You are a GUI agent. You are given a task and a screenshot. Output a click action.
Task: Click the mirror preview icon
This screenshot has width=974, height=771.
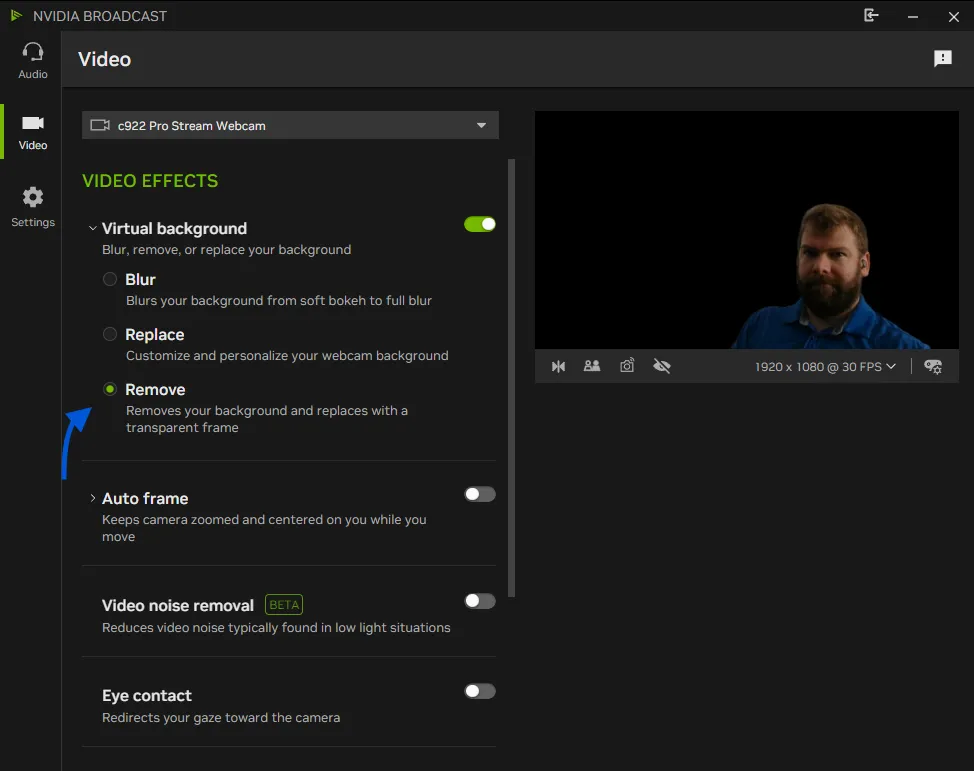tap(558, 366)
